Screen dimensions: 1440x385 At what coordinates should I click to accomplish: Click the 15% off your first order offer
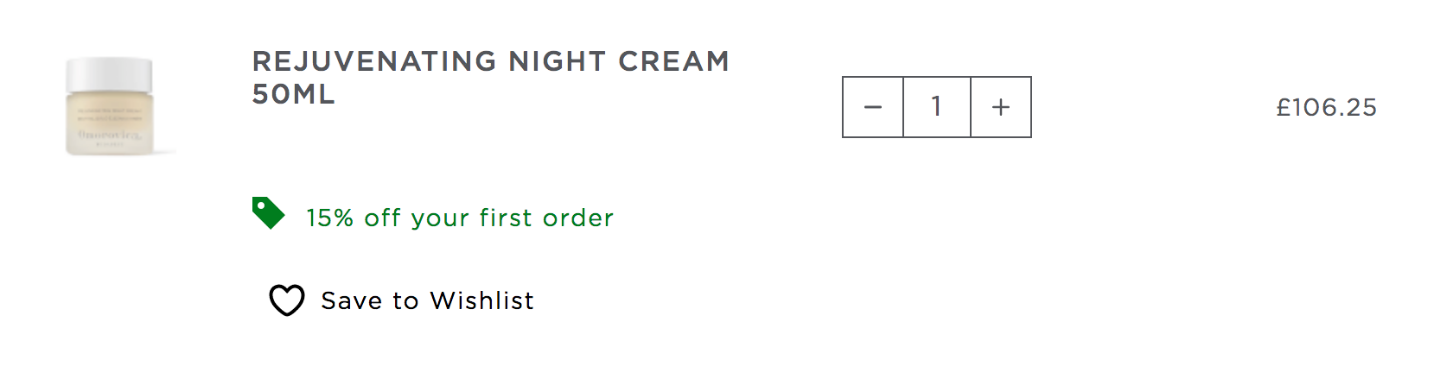460,217
